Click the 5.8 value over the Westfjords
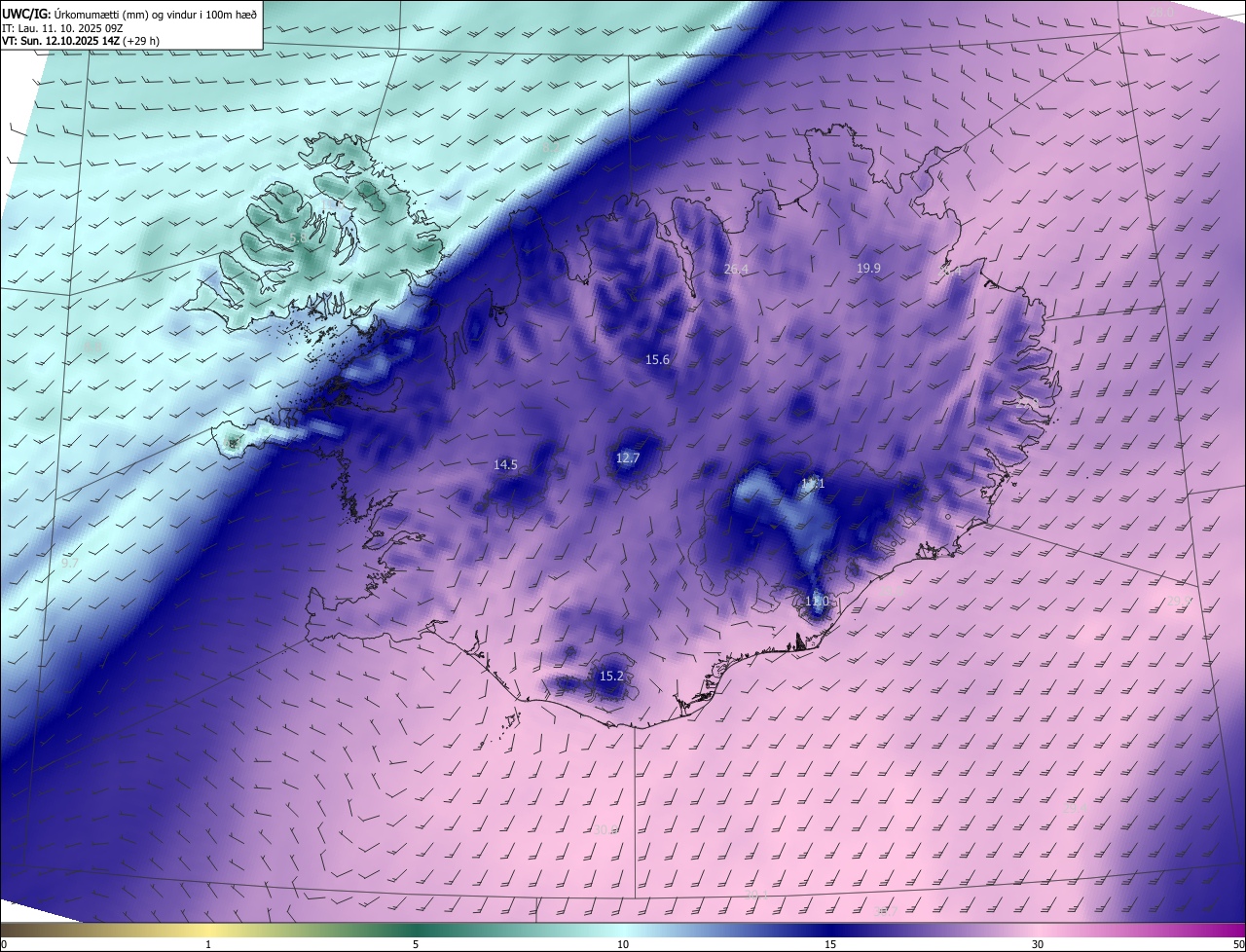This screenshot has width=1246, height=952. [298, 238]
